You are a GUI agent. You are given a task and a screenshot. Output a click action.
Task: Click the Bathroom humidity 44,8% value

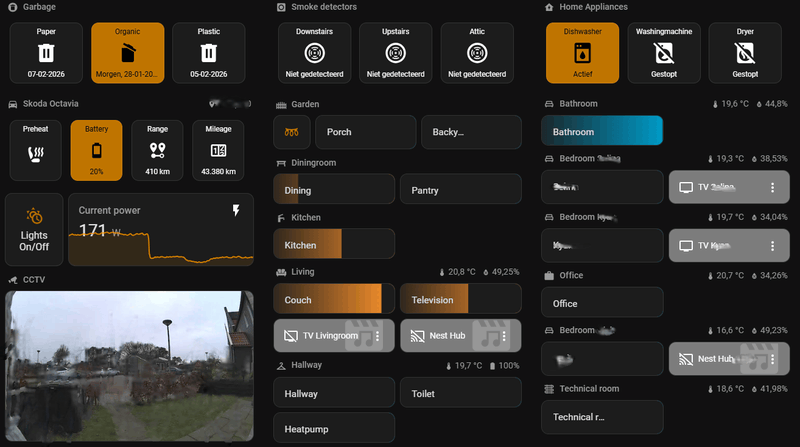pyautogui.click(x=776, y=104)
